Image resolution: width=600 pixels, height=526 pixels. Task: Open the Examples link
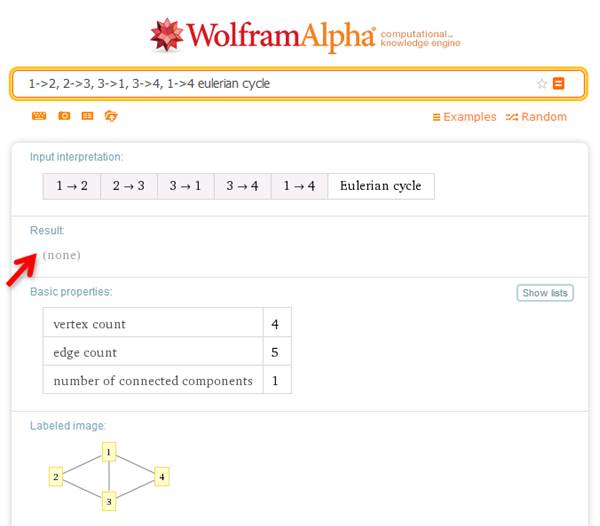pos(464,117)
